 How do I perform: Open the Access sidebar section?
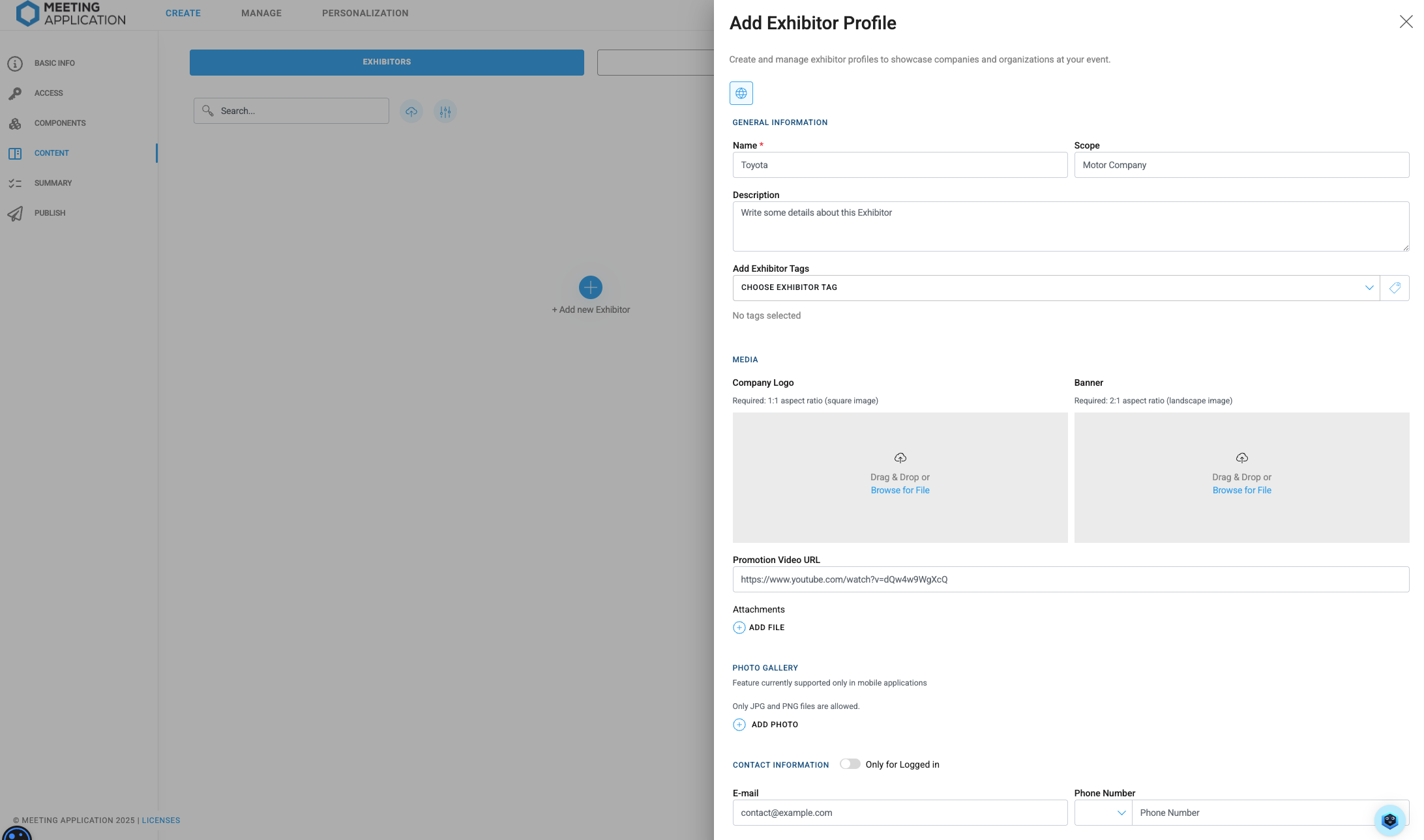(49, 93)
